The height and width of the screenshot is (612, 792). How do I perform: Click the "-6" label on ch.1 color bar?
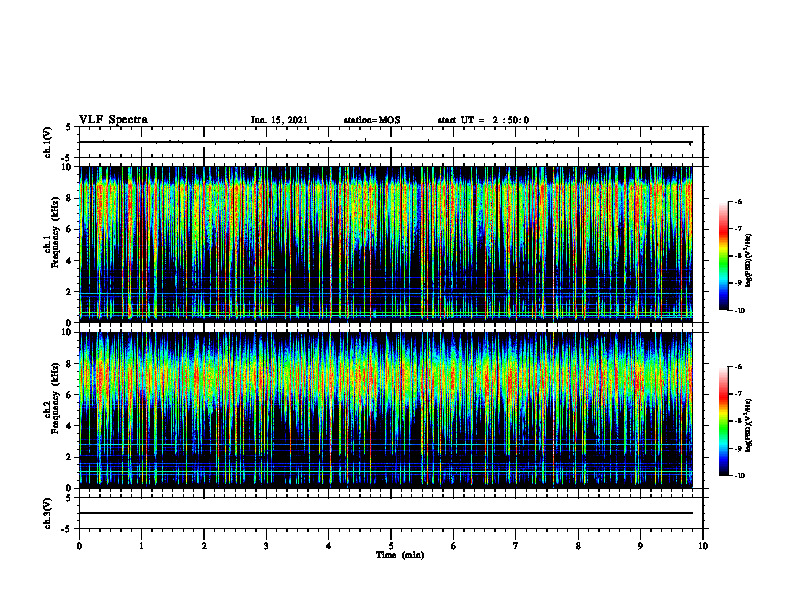coord(738,201)
